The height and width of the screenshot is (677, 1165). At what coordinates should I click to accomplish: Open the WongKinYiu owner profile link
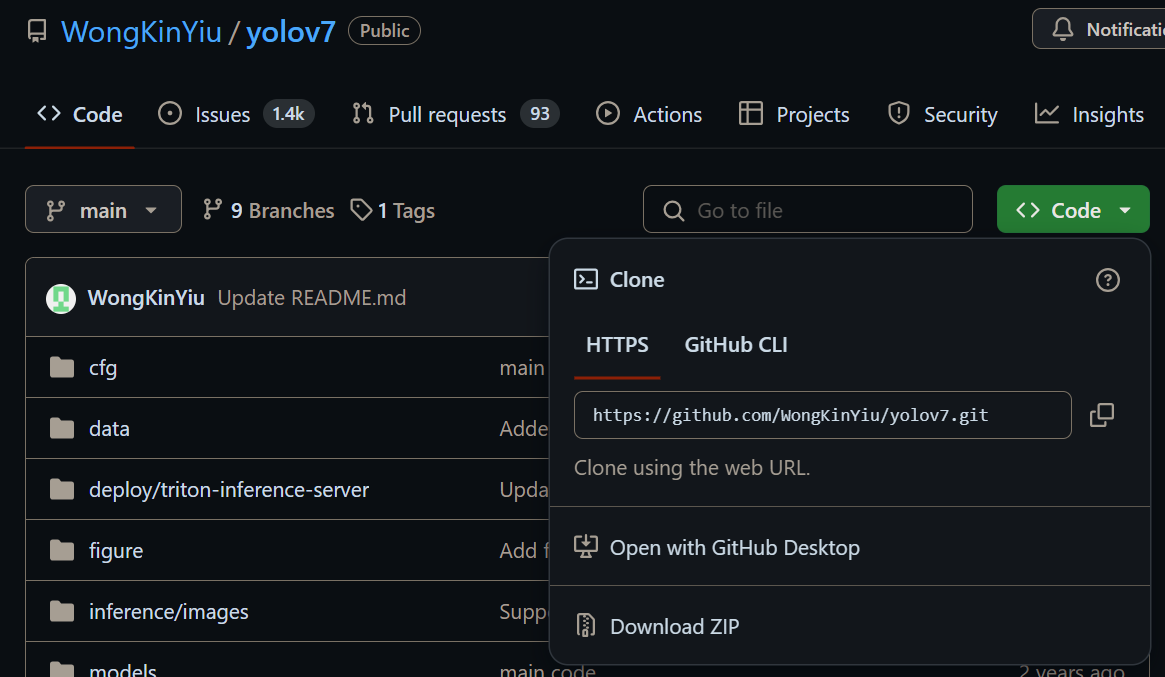coord(141,32)
